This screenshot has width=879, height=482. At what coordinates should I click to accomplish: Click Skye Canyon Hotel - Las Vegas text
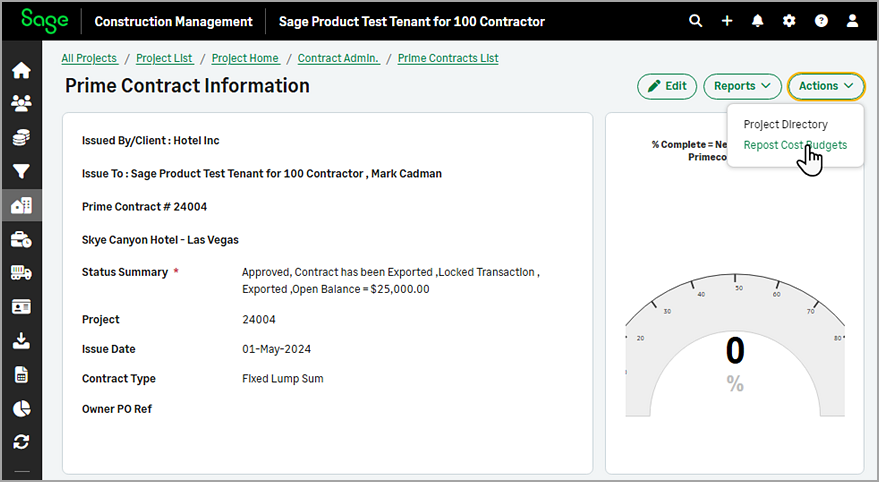click(x=160, y=240)
